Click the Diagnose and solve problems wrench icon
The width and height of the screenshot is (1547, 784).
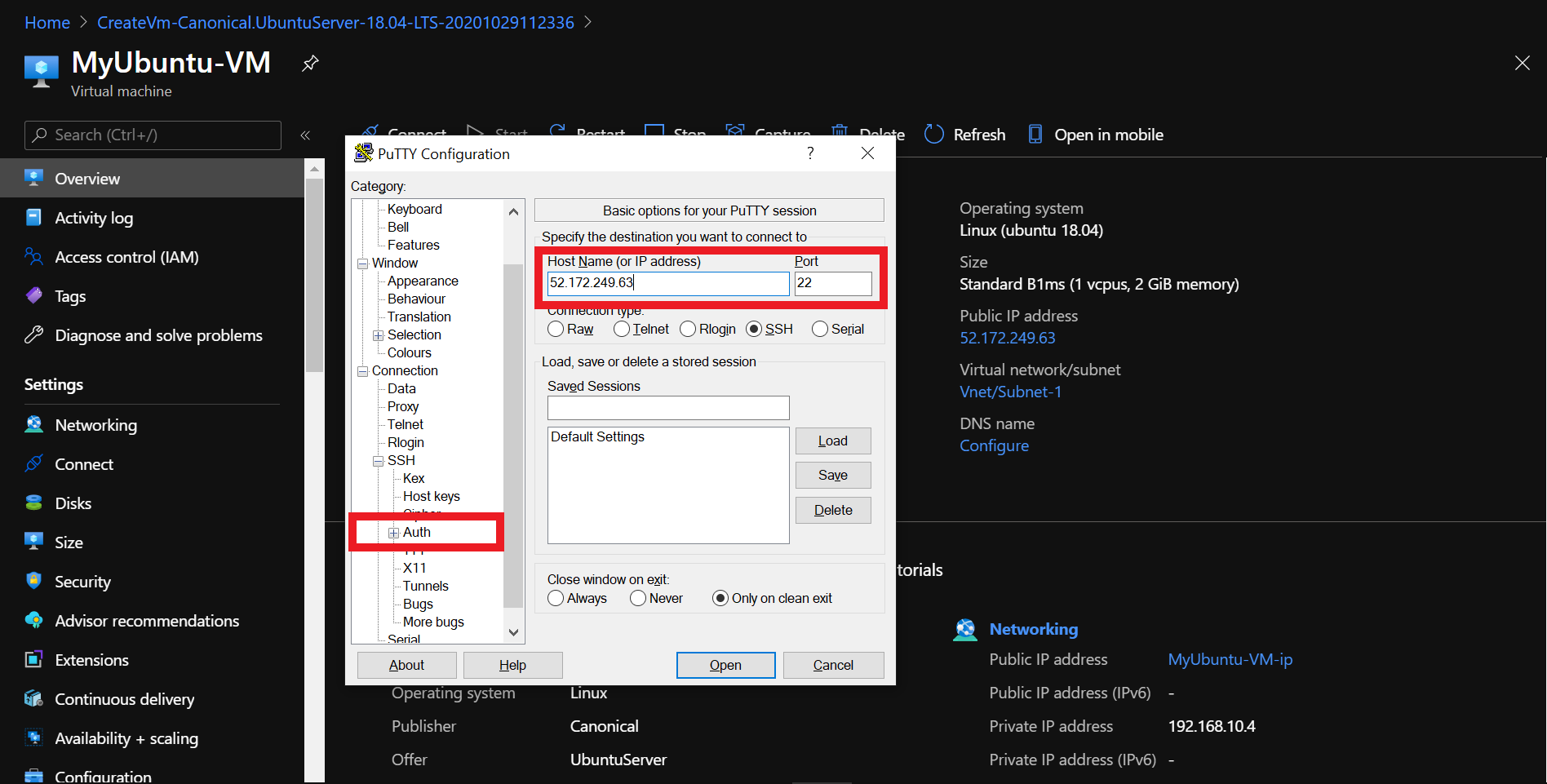33,334
